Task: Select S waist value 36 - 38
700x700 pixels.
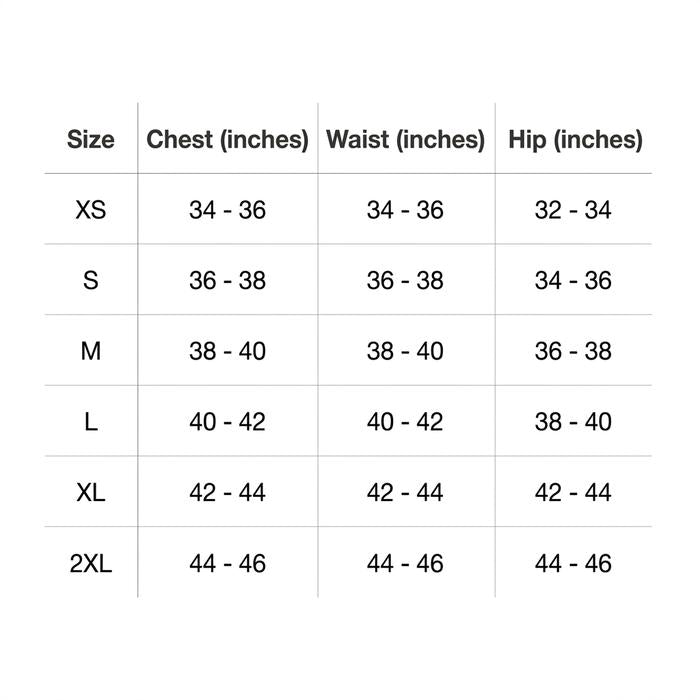Action: pos(405,280)
